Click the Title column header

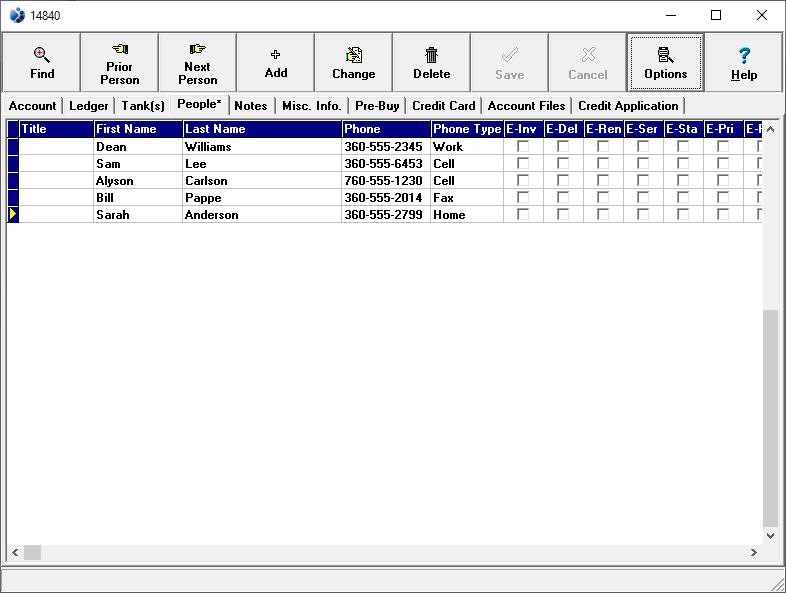coord(56,129)
